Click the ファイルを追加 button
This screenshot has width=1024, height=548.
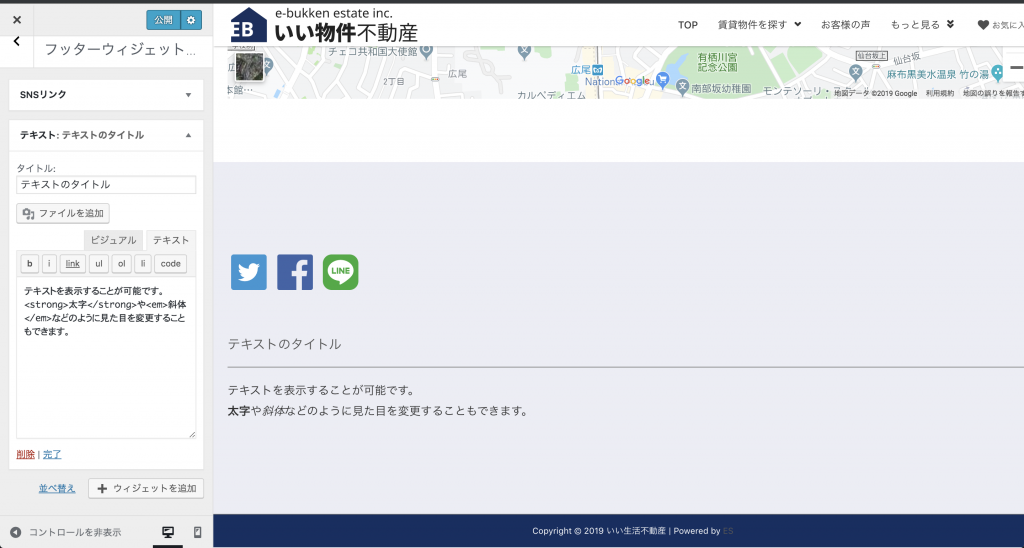point(63,213)
